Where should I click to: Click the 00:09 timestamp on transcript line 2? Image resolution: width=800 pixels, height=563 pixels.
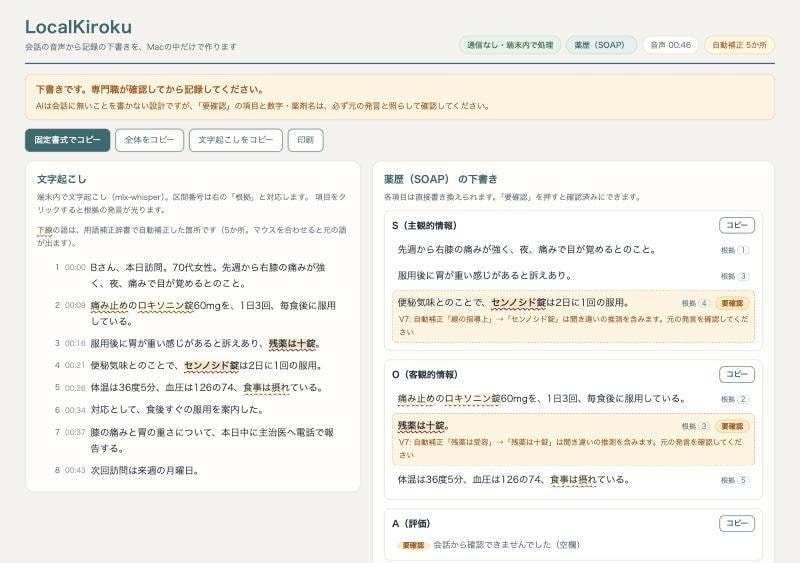point(75,305)
